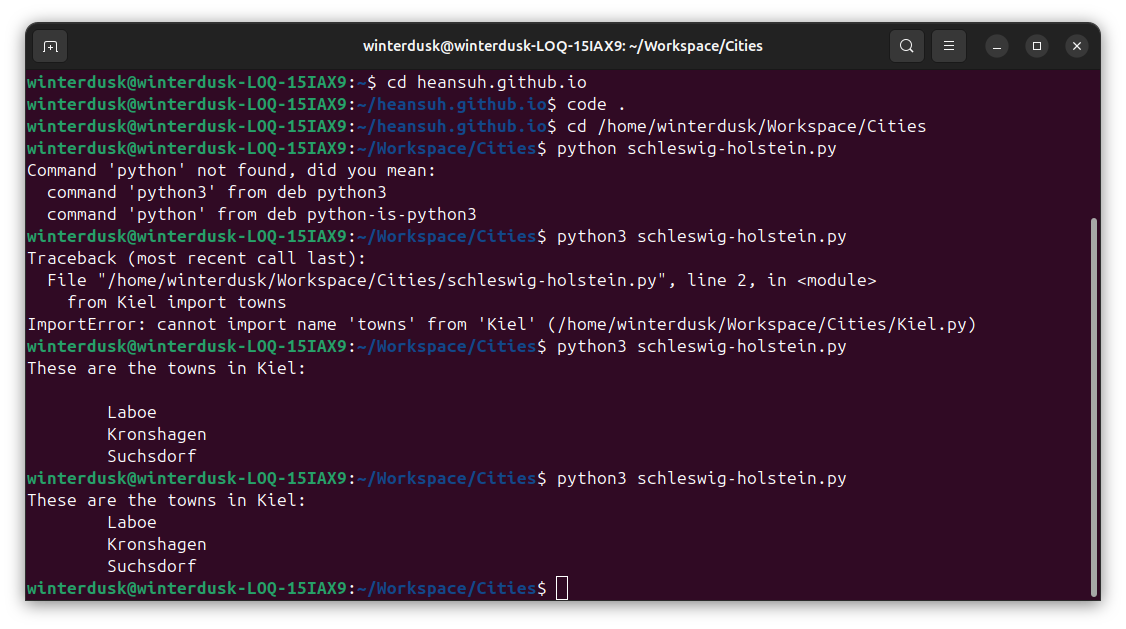
Task: Click the last 'Suchsdorf' output entry
Action: (x=152, y=567)
